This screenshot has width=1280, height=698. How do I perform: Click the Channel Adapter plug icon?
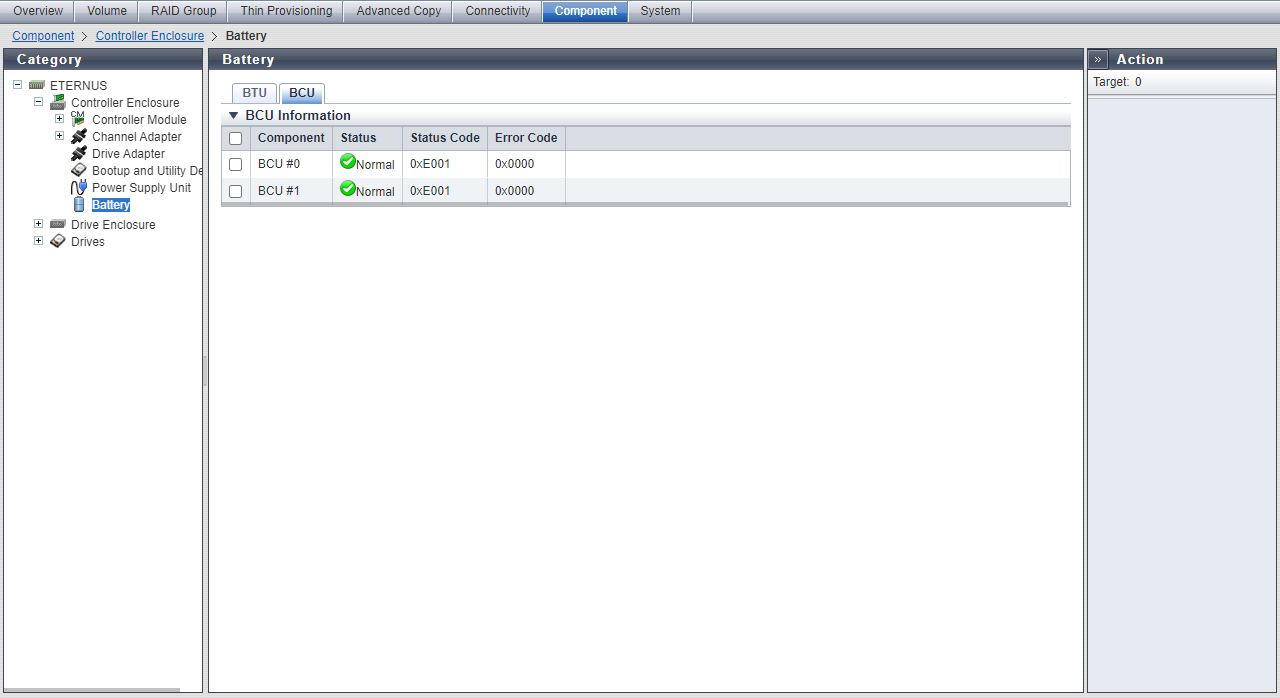coord(79,137)
